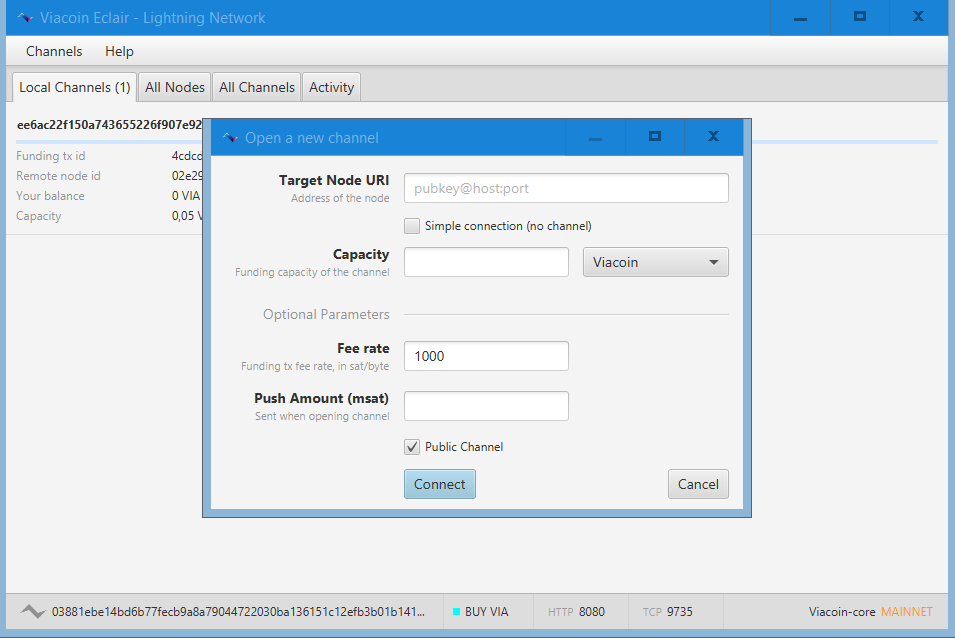Click the network status wave icon in status bar
Image resolution: width=955 pixels, height=638 pixels.
pos(33,611)
